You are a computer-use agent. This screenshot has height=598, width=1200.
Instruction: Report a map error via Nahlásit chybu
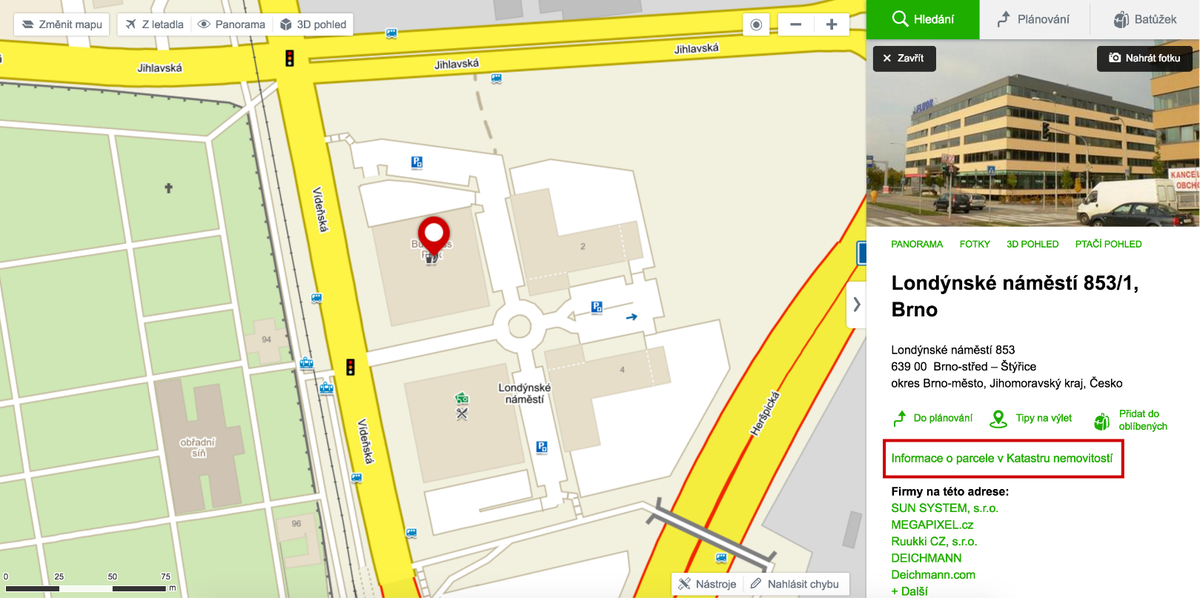coord(796,585)
